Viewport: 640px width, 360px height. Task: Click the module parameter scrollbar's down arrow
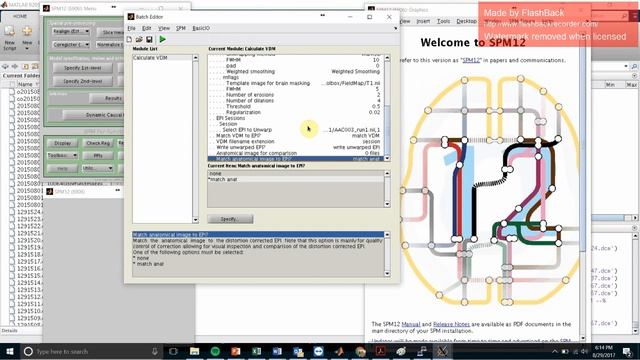tap(387, 158)
